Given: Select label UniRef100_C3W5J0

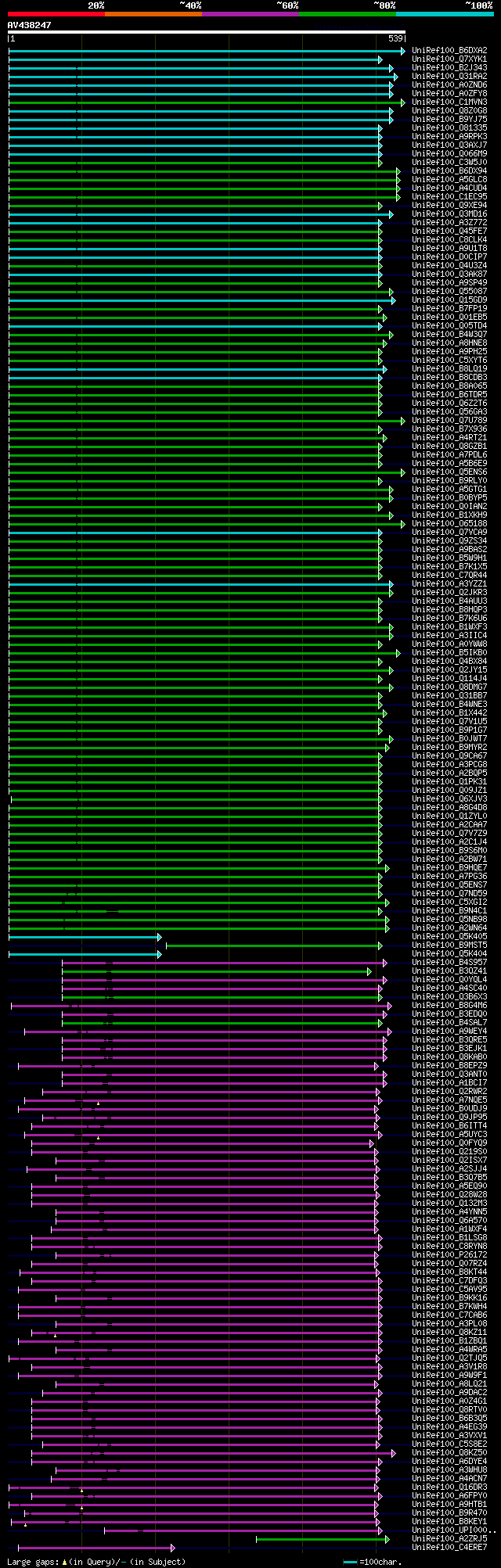Looking at the screenshot, I should [449, 163].
